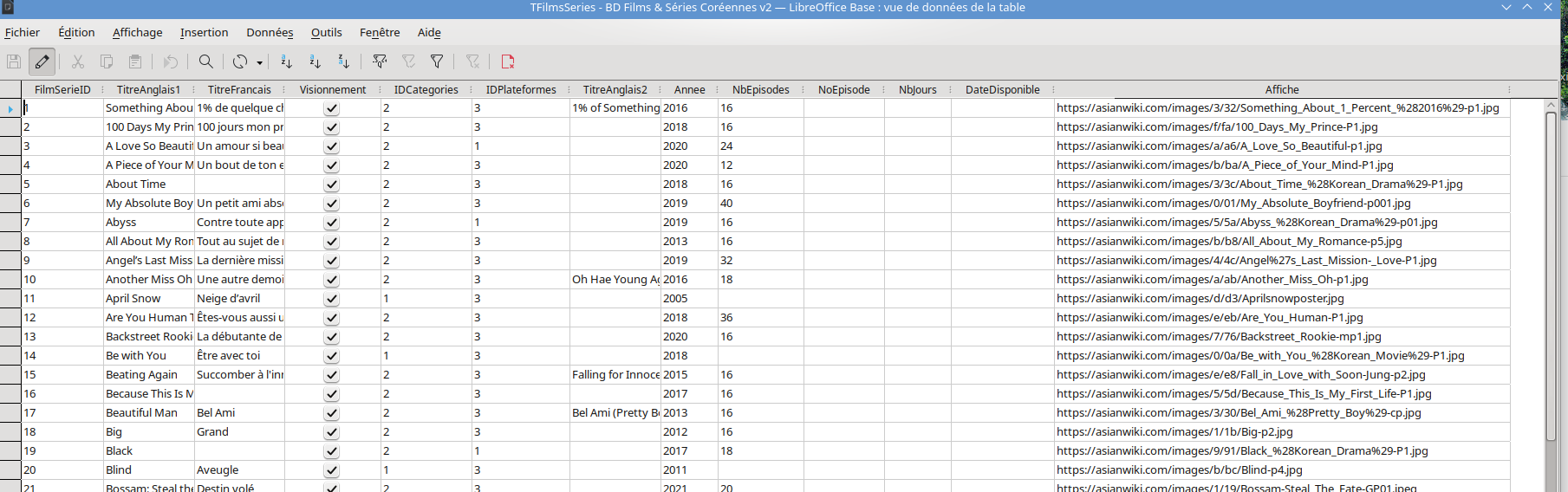Click the red document icon in toolbar
Viewport: 1568px width, 492px height.
point(508,61)
